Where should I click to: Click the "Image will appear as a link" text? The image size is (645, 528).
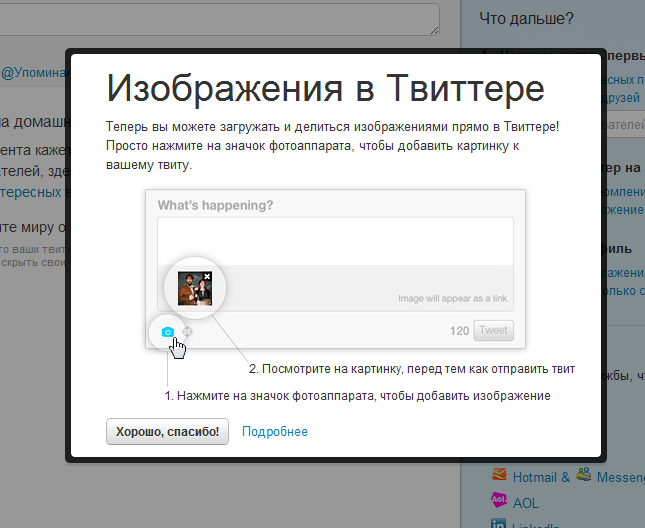(452, 298)
